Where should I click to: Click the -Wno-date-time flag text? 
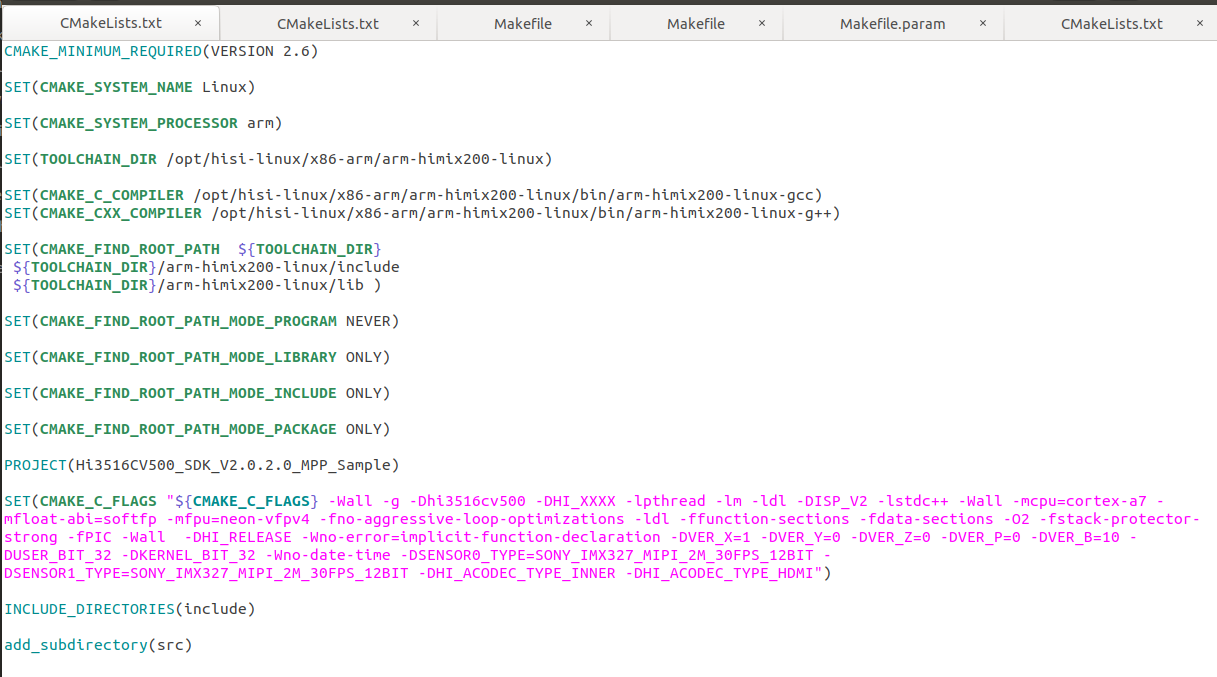click(x=328, y=555)
